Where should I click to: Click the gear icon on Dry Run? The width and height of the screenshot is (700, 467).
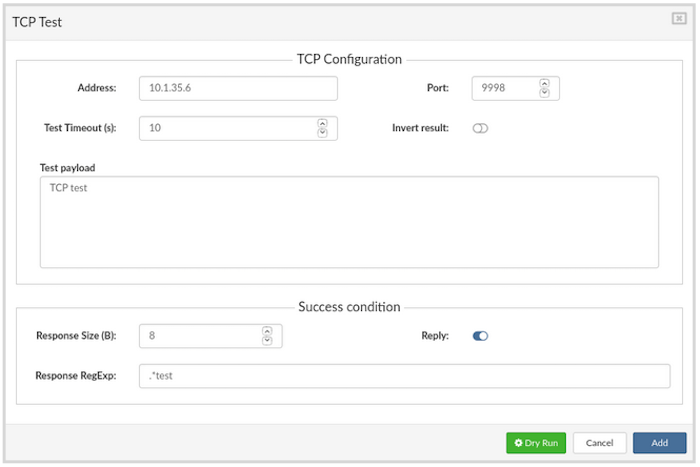(519, 442)
